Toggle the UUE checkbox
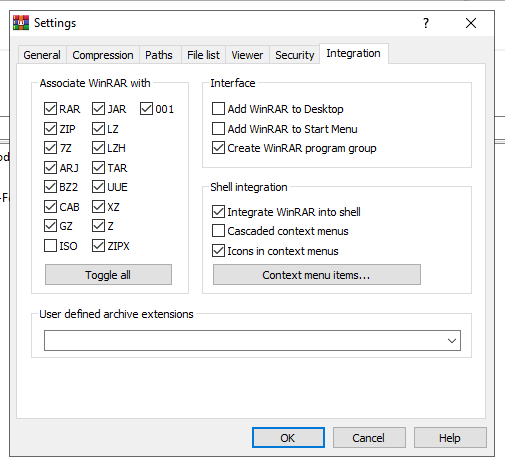505x467 pixels. click(98, 187)
